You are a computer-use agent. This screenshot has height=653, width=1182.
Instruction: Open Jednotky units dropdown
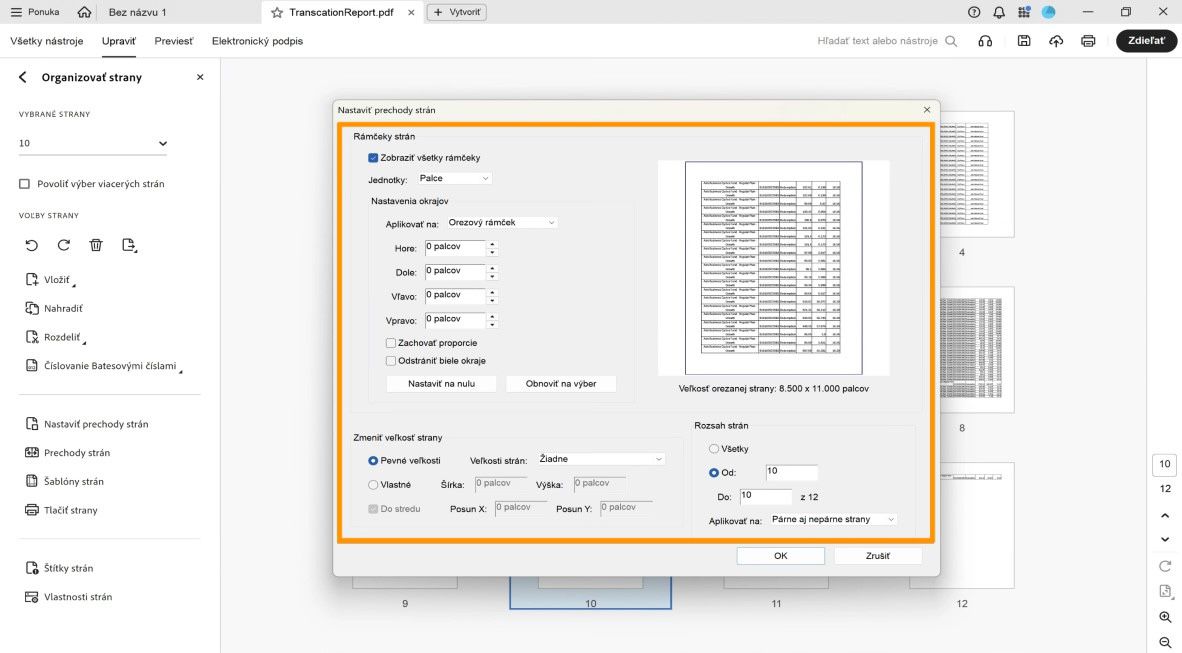click(x=455, y=179)
